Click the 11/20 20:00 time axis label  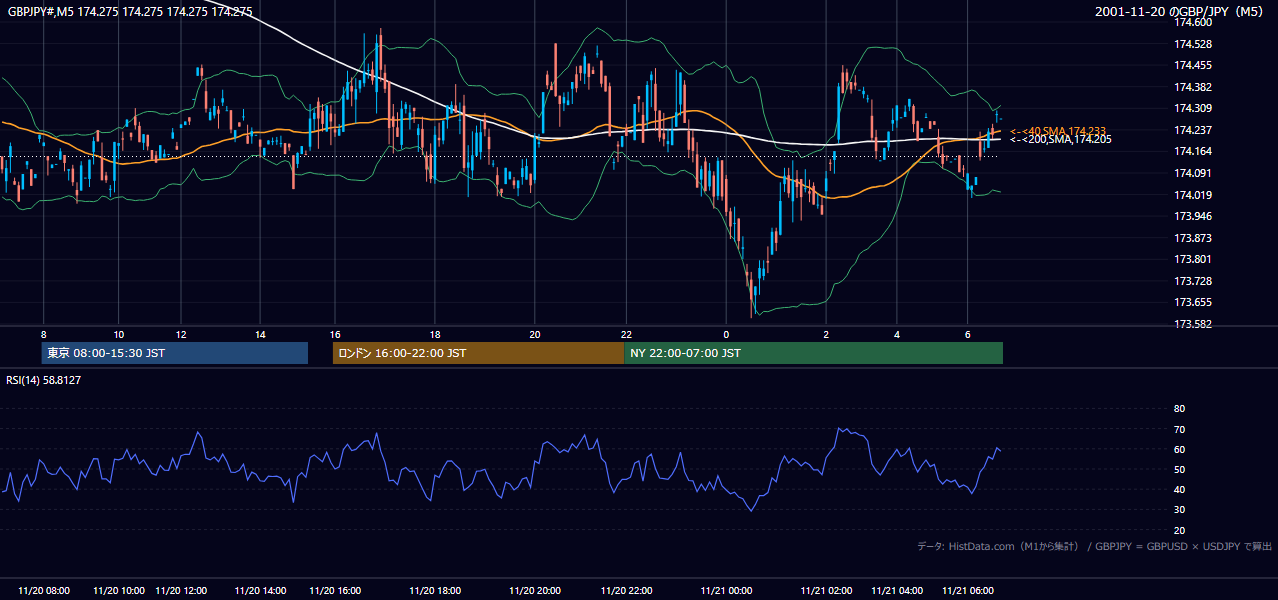coord(534,591)
